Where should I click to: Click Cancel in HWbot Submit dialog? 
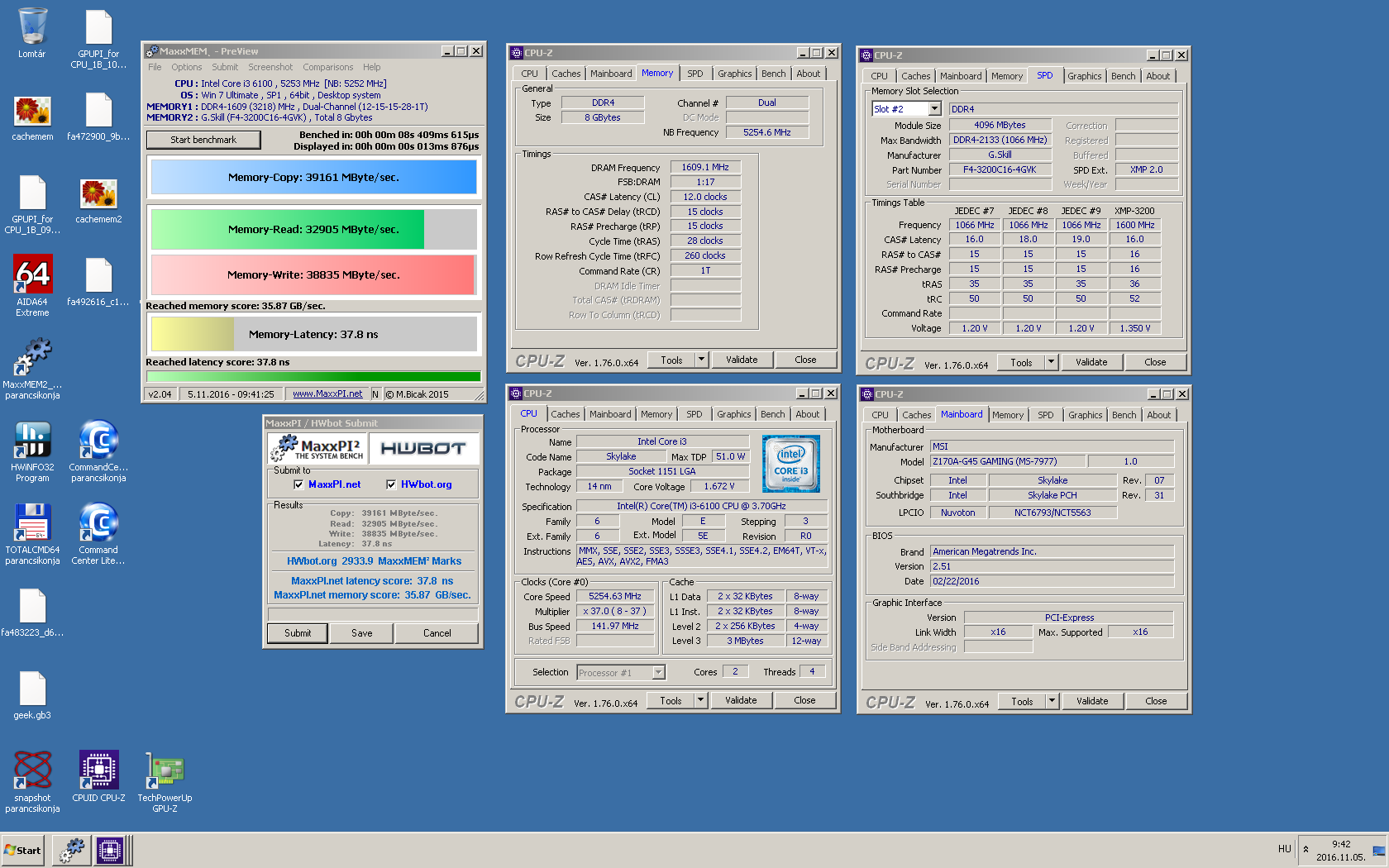pos(437,633)
